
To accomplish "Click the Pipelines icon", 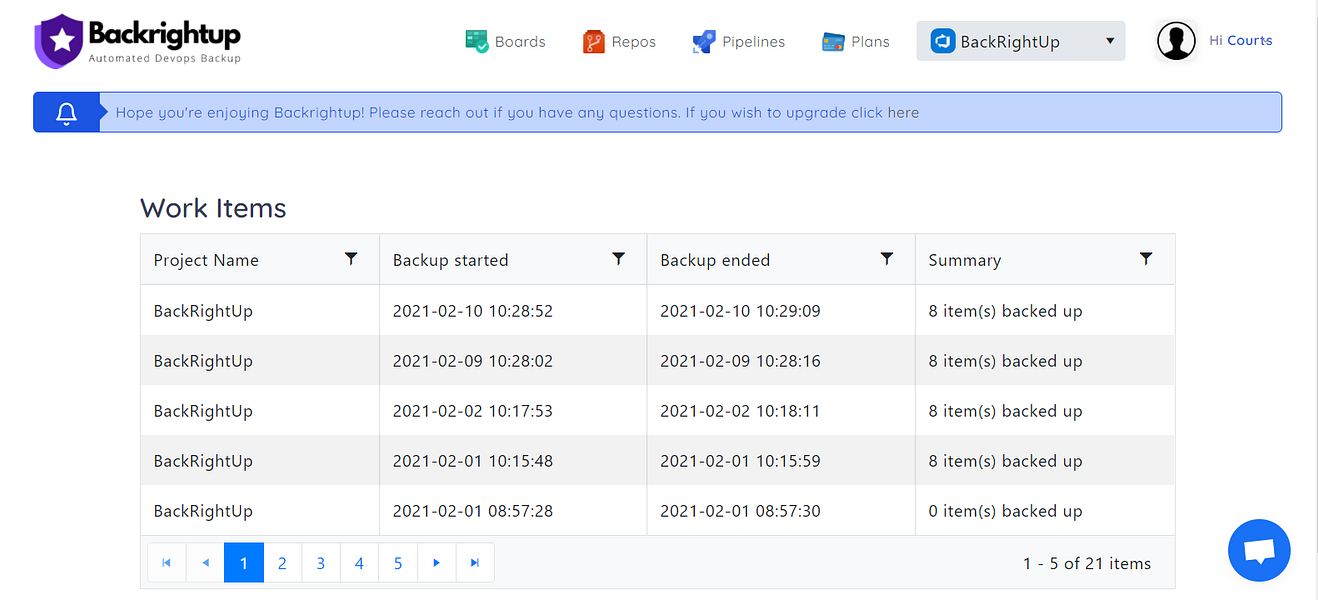I will (x=704, y=42).
